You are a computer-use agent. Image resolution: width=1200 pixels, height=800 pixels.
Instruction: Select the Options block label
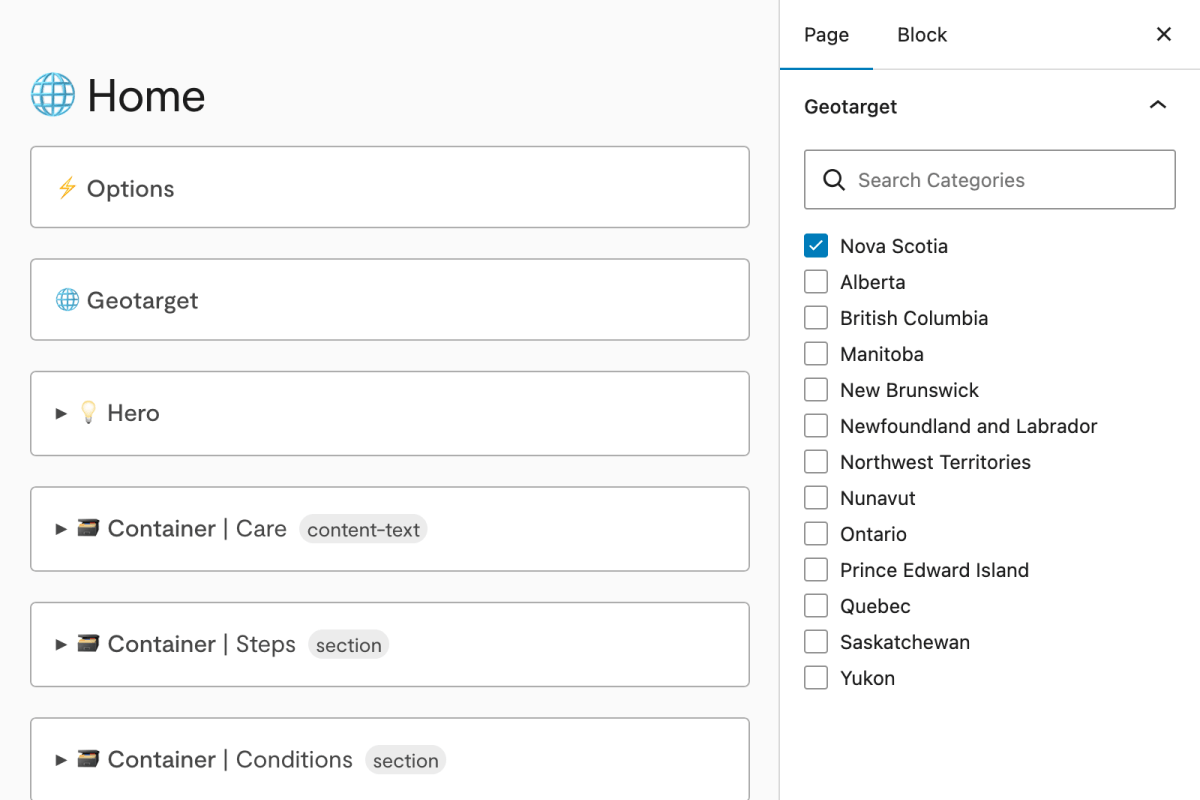pos(130,189)
